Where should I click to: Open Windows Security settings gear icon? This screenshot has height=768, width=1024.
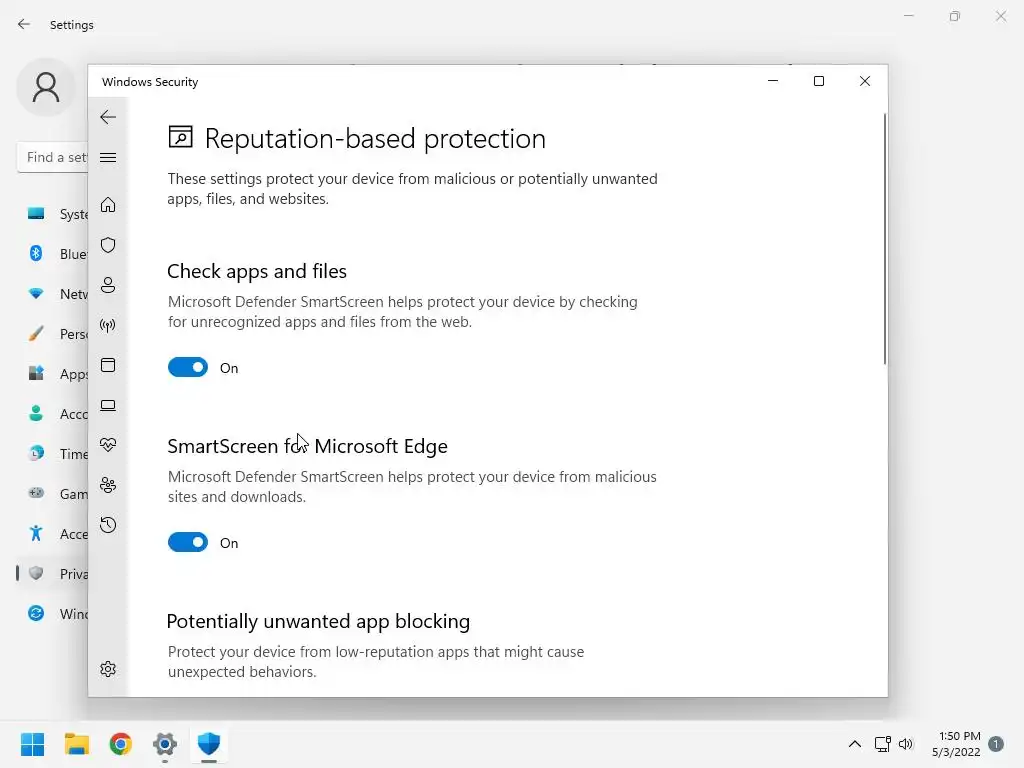pos(108,669)
